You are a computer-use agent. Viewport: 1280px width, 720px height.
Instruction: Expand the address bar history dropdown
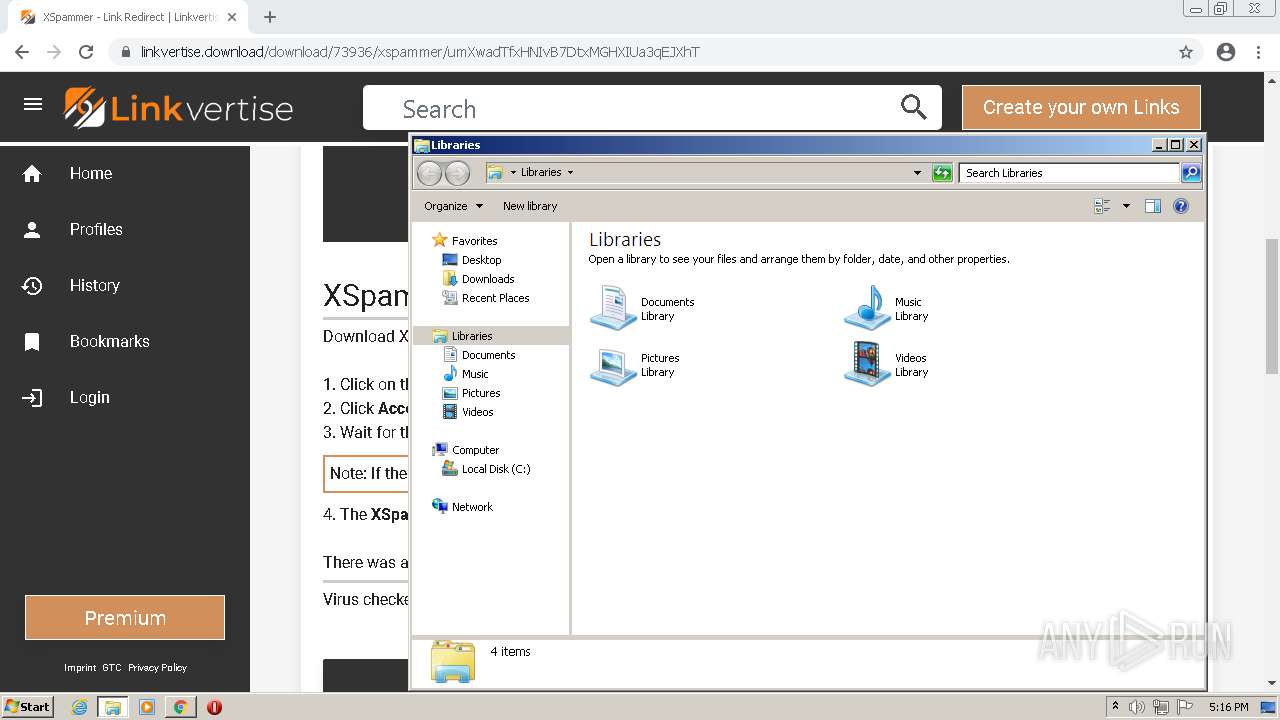coord(917,173)
